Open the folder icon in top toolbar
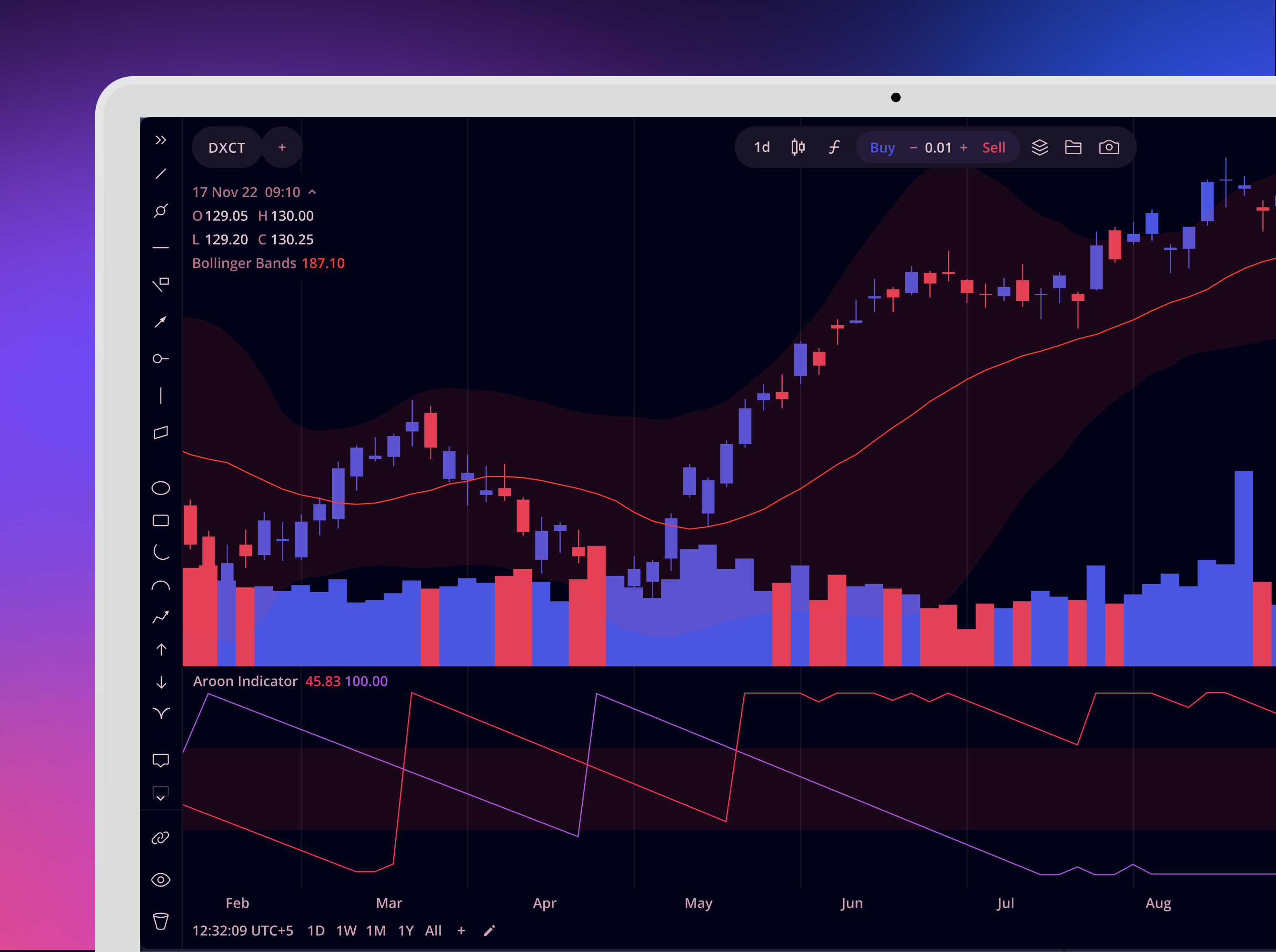1276x952 pixels. pyautogui.click(x=1073, y=148)
